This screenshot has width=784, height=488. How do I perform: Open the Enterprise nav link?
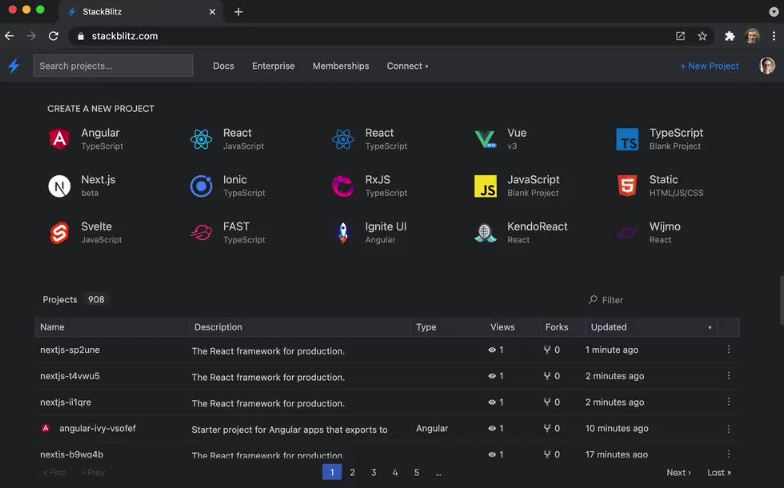274,66
